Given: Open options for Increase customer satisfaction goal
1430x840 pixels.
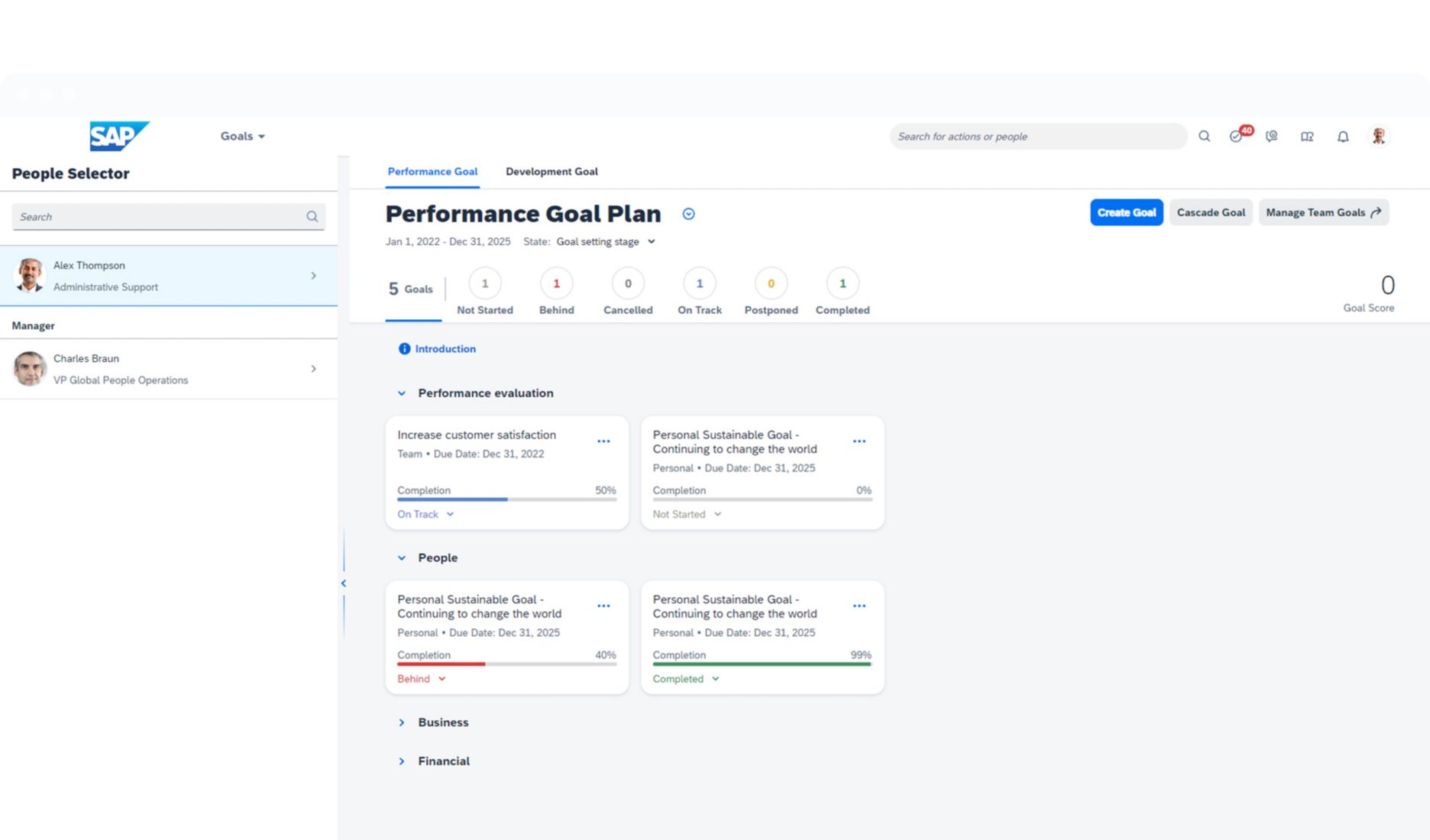Looking at the screenshot, I should [603, 441].
